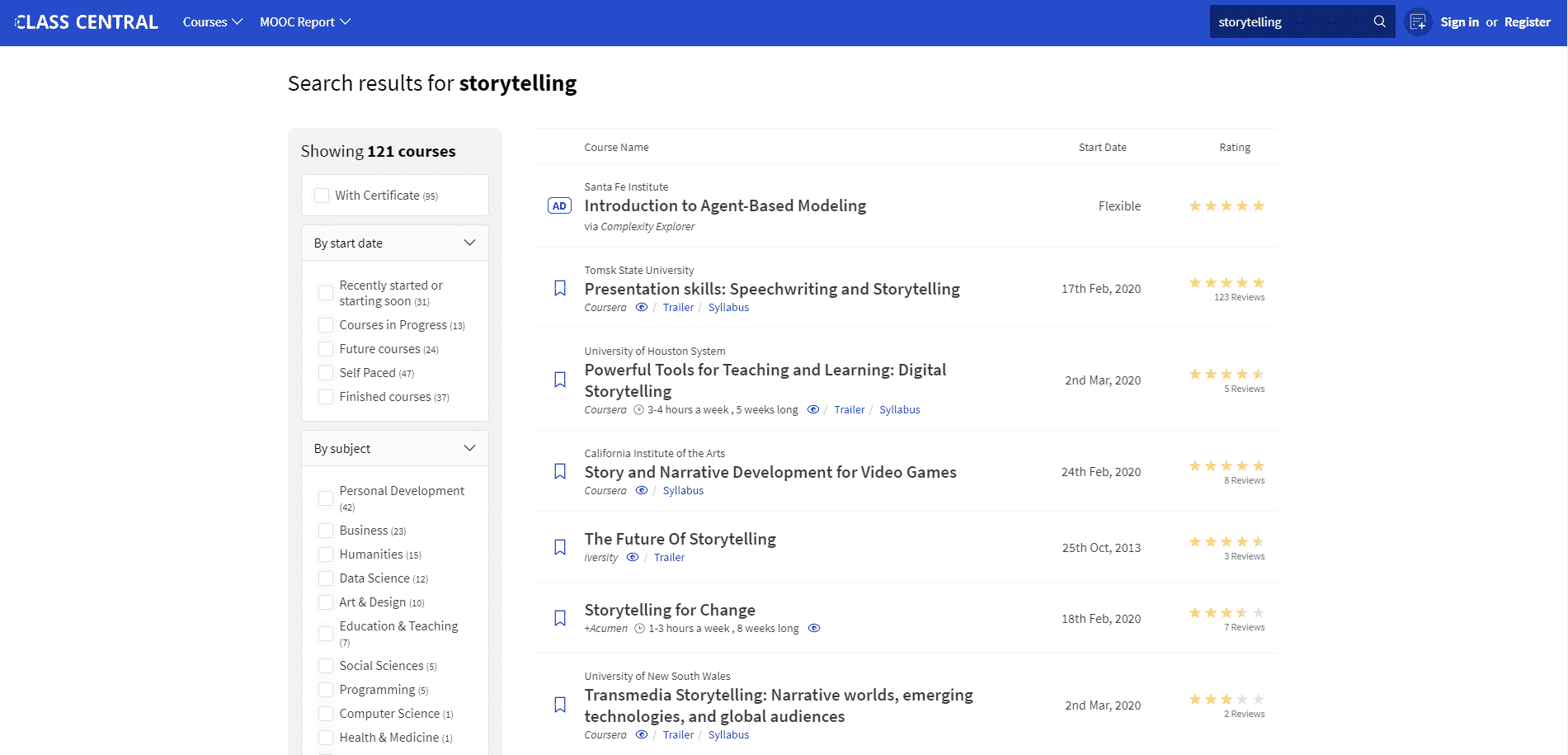
Task: Check Recently started or starting soon
Action: point(326,293)
